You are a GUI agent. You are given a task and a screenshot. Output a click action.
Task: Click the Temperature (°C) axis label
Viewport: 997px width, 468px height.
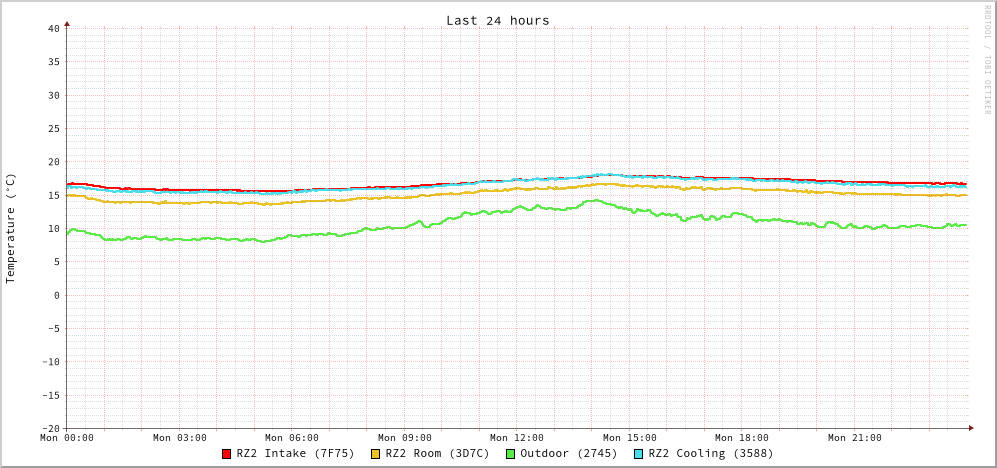[11, 228]
